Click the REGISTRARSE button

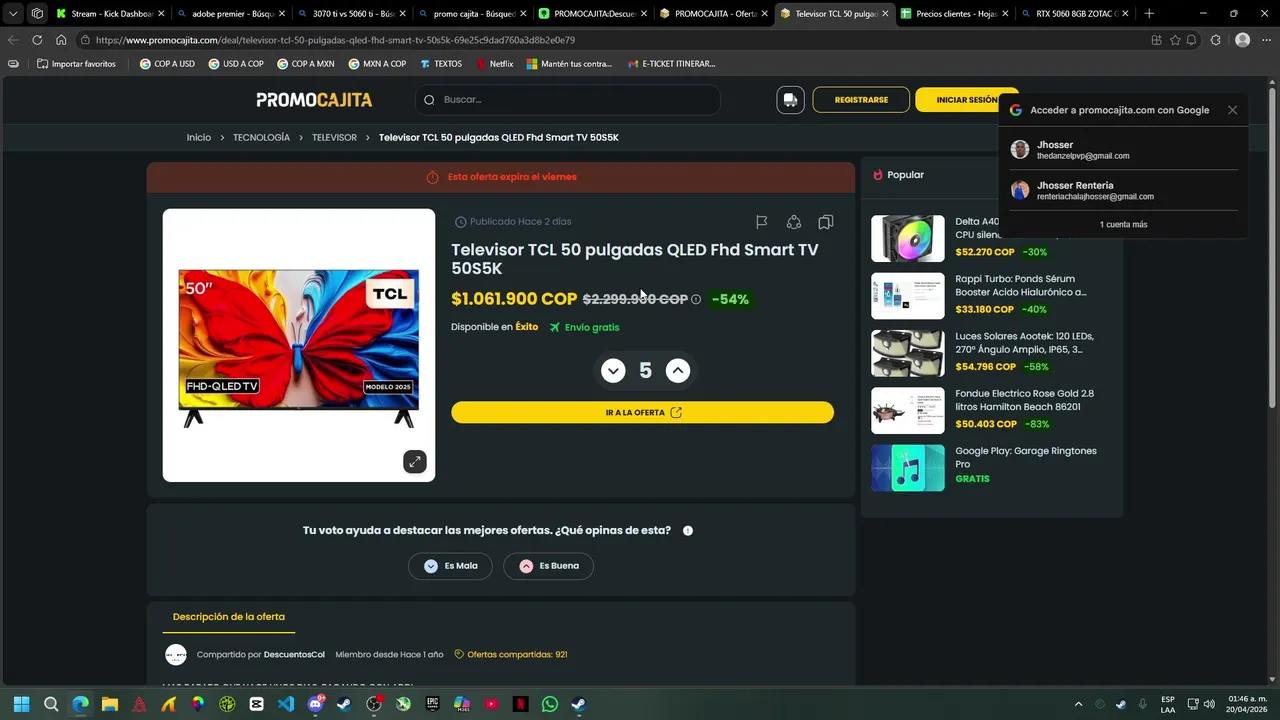click(861, 100)
